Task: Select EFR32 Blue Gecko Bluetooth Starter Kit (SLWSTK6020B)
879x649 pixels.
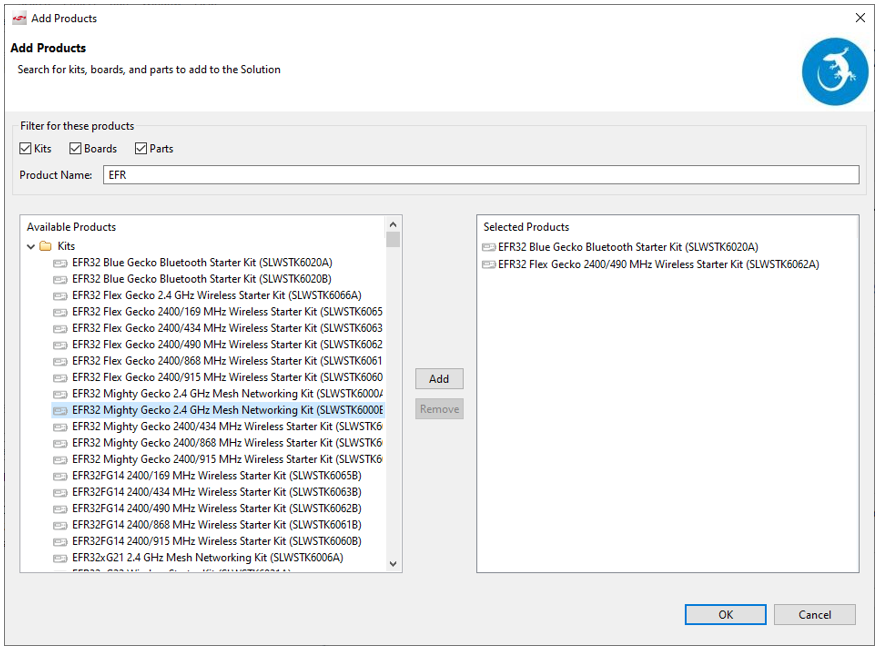Action: [x=202, y=279]
